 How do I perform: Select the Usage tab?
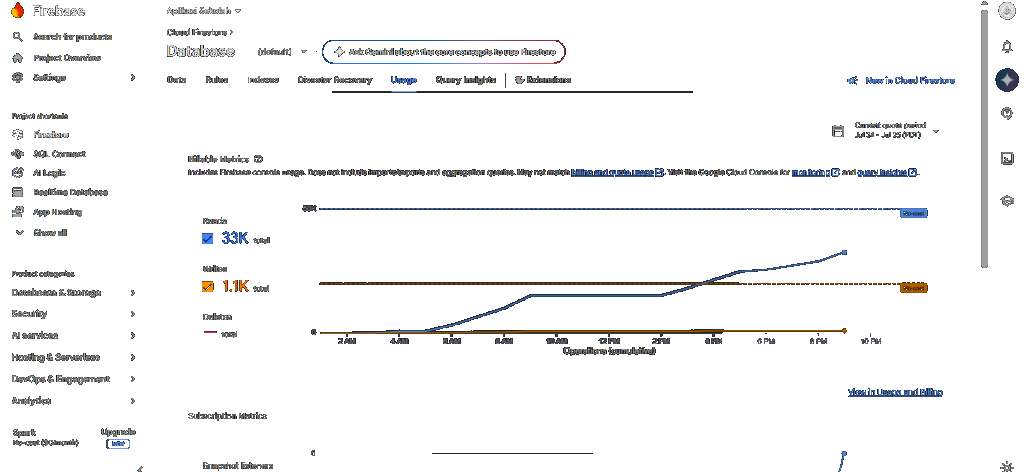404,80
